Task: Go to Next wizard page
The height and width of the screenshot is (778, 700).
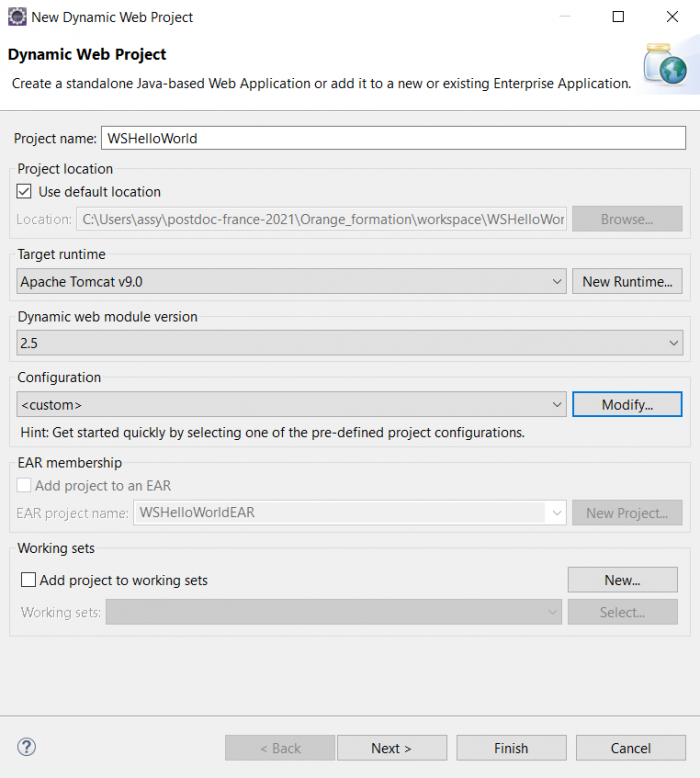Action: coord(392,748)
